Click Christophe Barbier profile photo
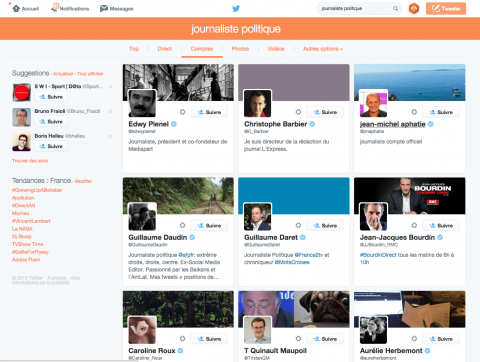The height and width of the screenshot is (362, 480). [x=258, y=103]
